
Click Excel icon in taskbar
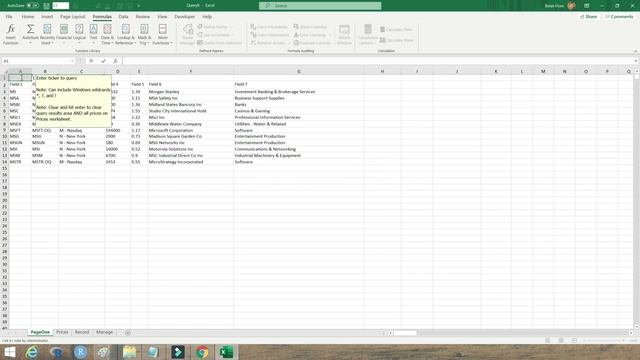(226, 352)
